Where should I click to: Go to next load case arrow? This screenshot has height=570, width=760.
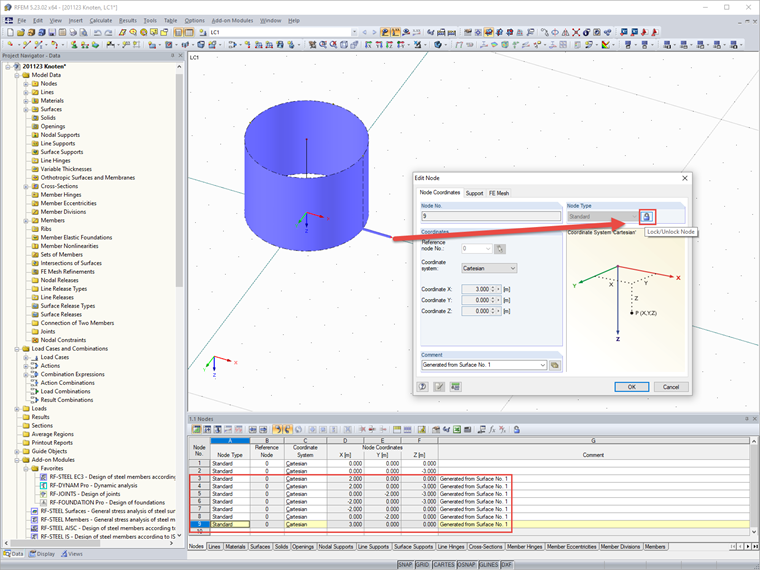click(x=374, y=32)
